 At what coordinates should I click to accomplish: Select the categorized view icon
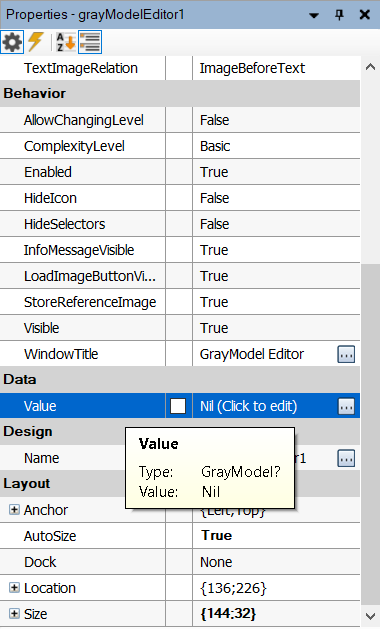[90, 42]
